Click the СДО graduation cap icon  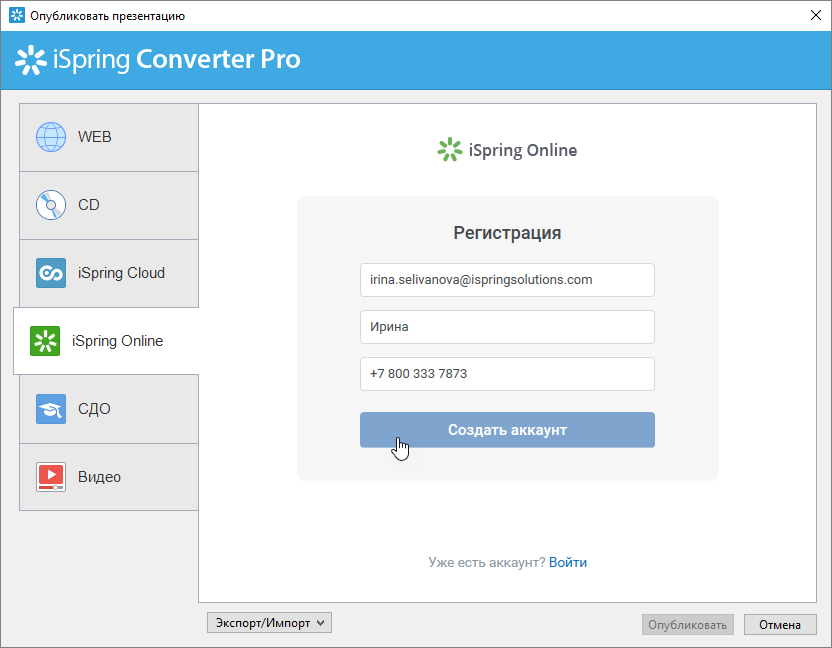[51, 409]
